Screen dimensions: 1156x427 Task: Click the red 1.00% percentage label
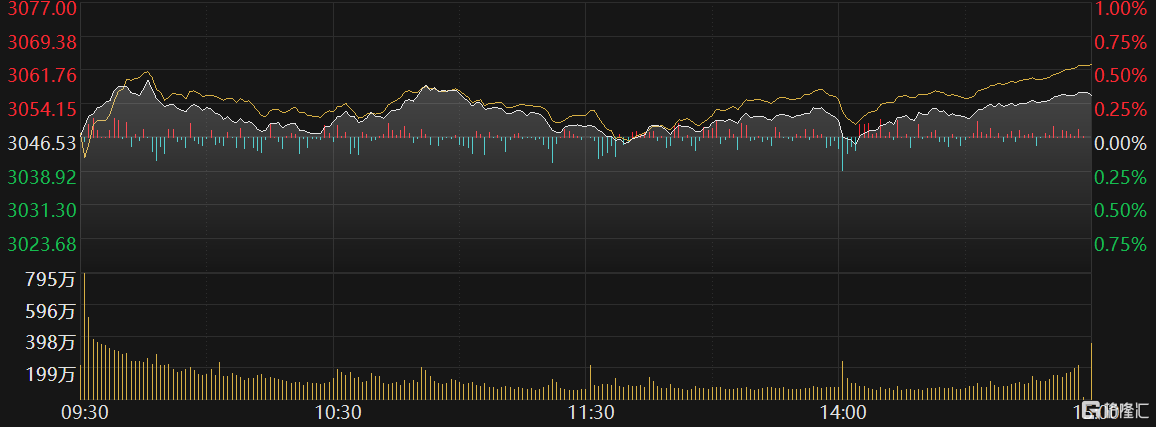coord(1121,9)
